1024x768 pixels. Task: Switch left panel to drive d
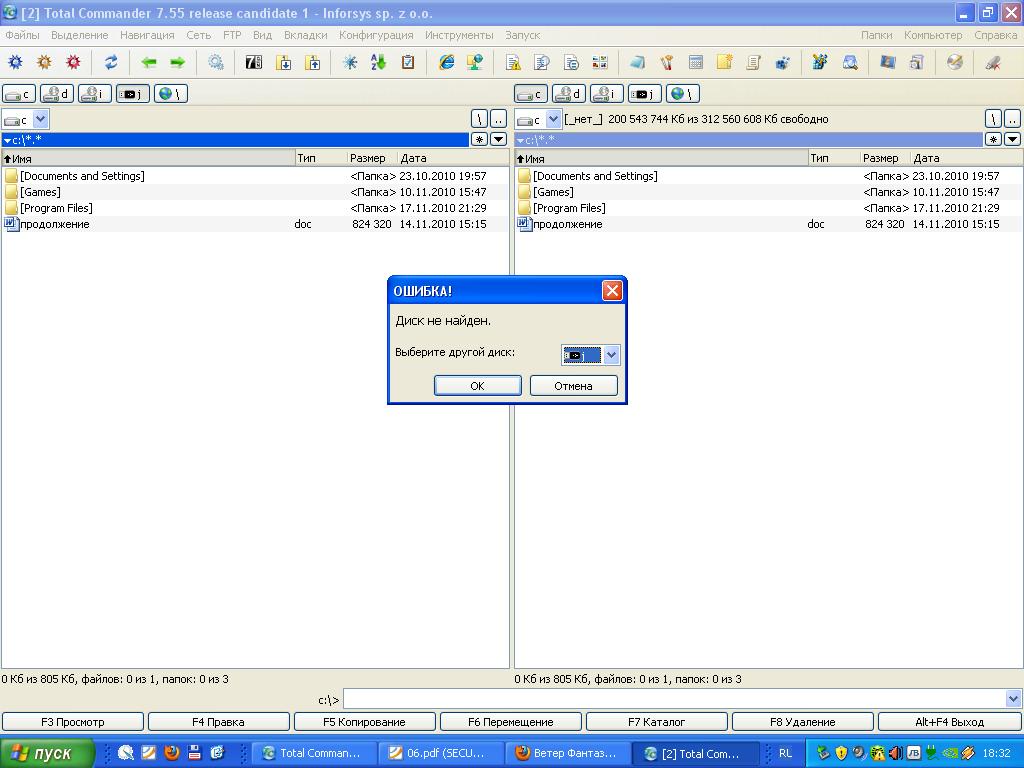coord(57,94)
